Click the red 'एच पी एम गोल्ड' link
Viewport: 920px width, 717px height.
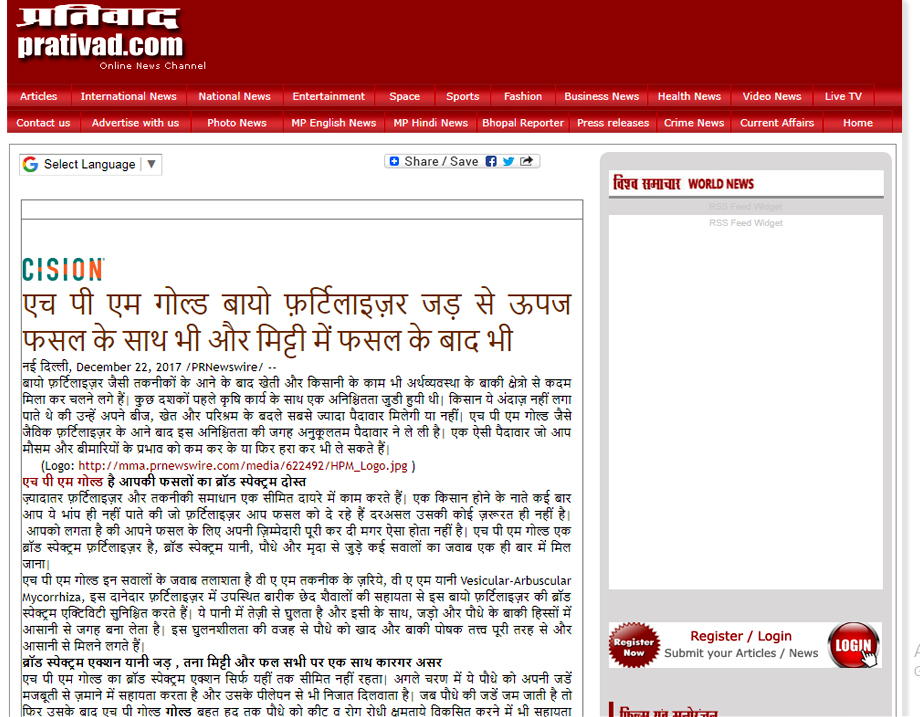(x=63, y=482)
